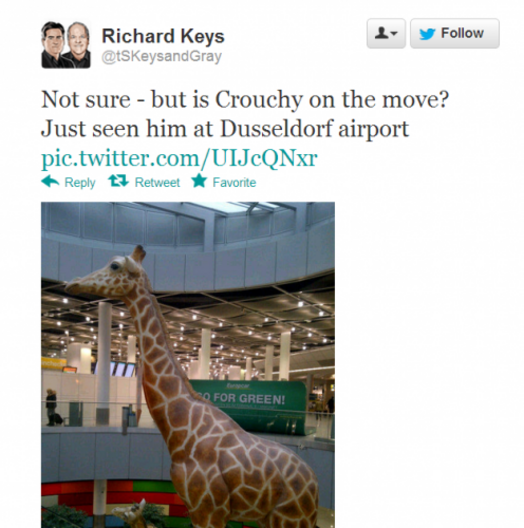Image resolution: width=524 pixels, height=528 pixels.
Task: Follow Richard Keys
Action: click(x=455, y=33)
